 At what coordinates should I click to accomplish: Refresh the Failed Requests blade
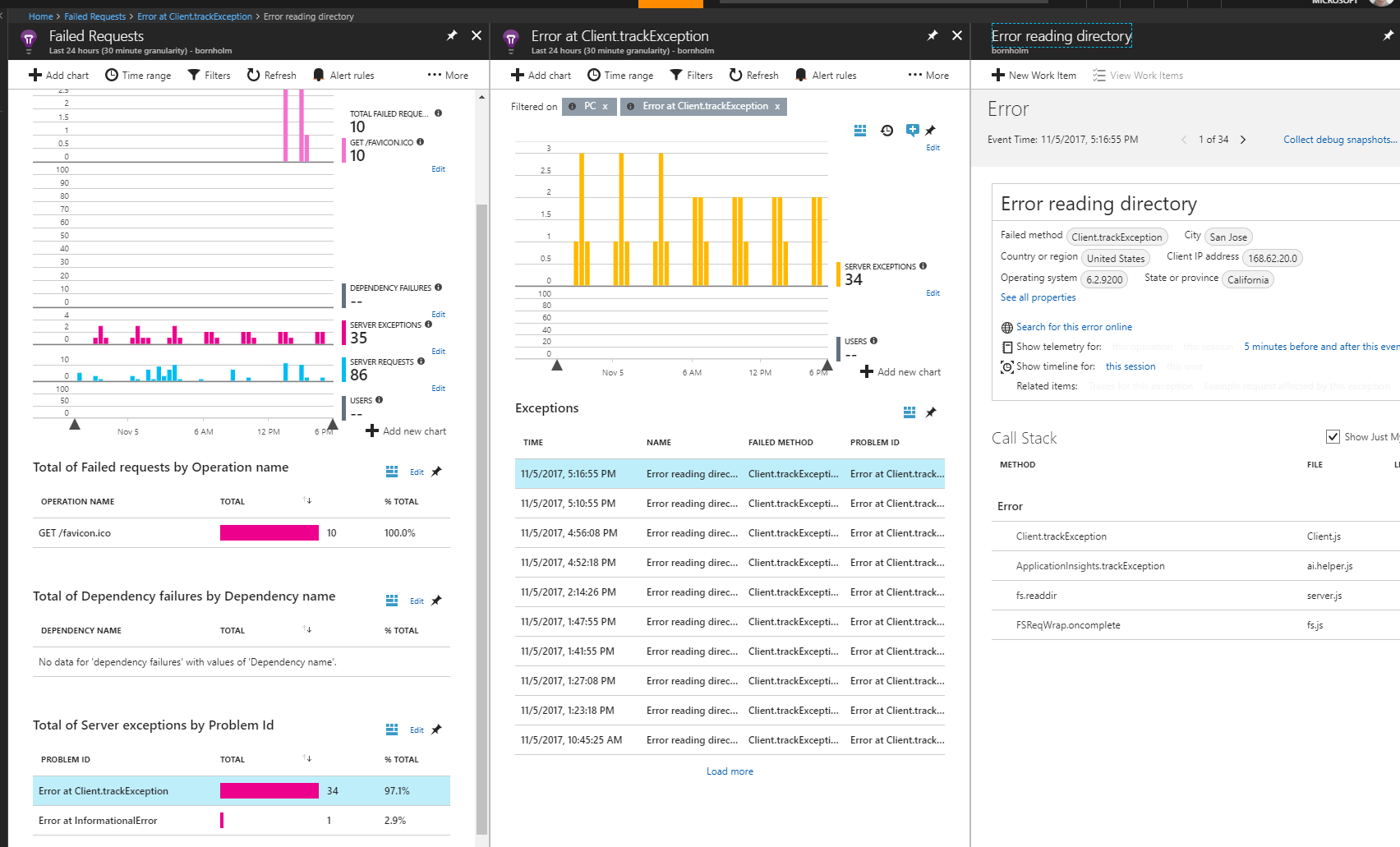click(272, 75)
